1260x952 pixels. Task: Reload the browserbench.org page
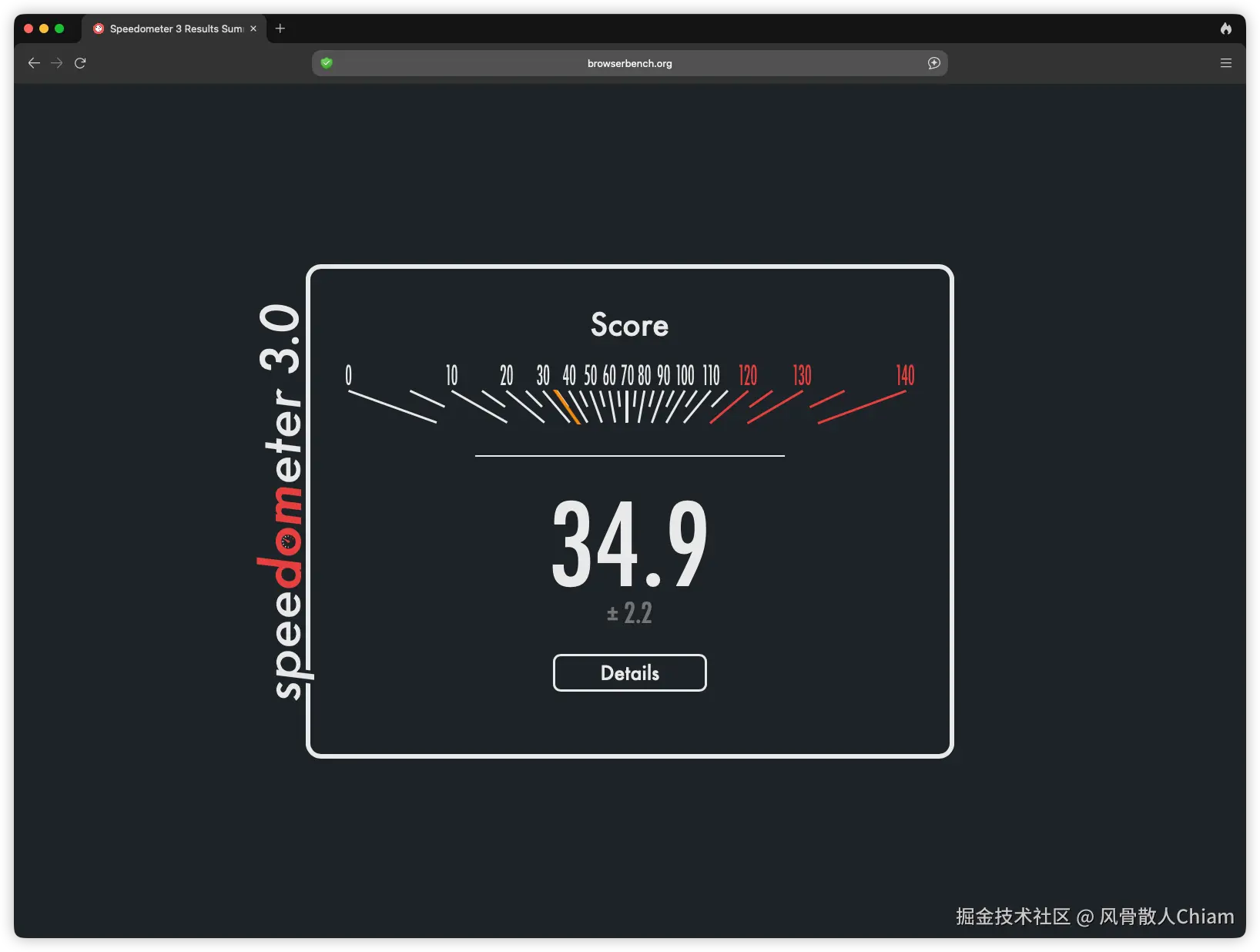click(x=80, y=63)
